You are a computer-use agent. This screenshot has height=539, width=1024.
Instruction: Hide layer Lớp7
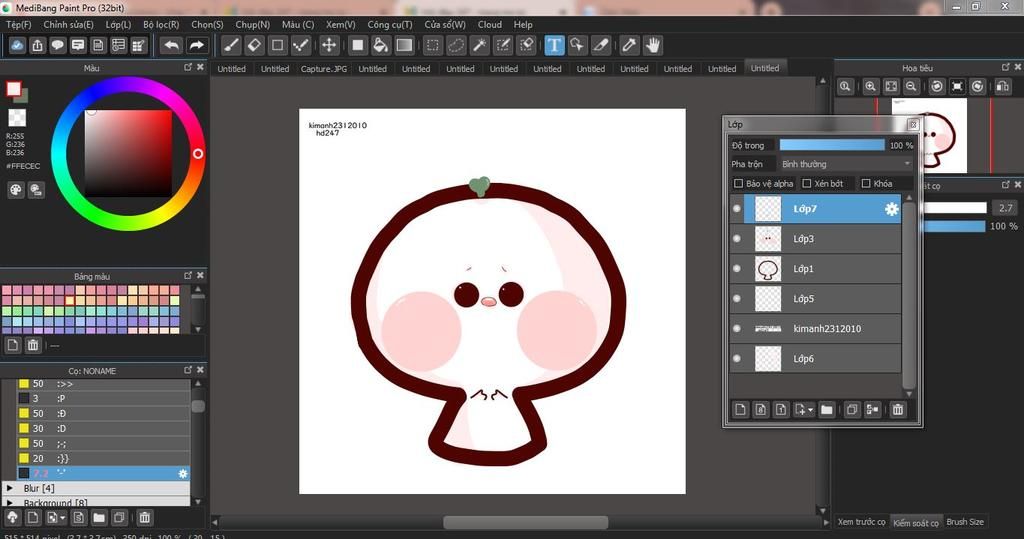737,209
